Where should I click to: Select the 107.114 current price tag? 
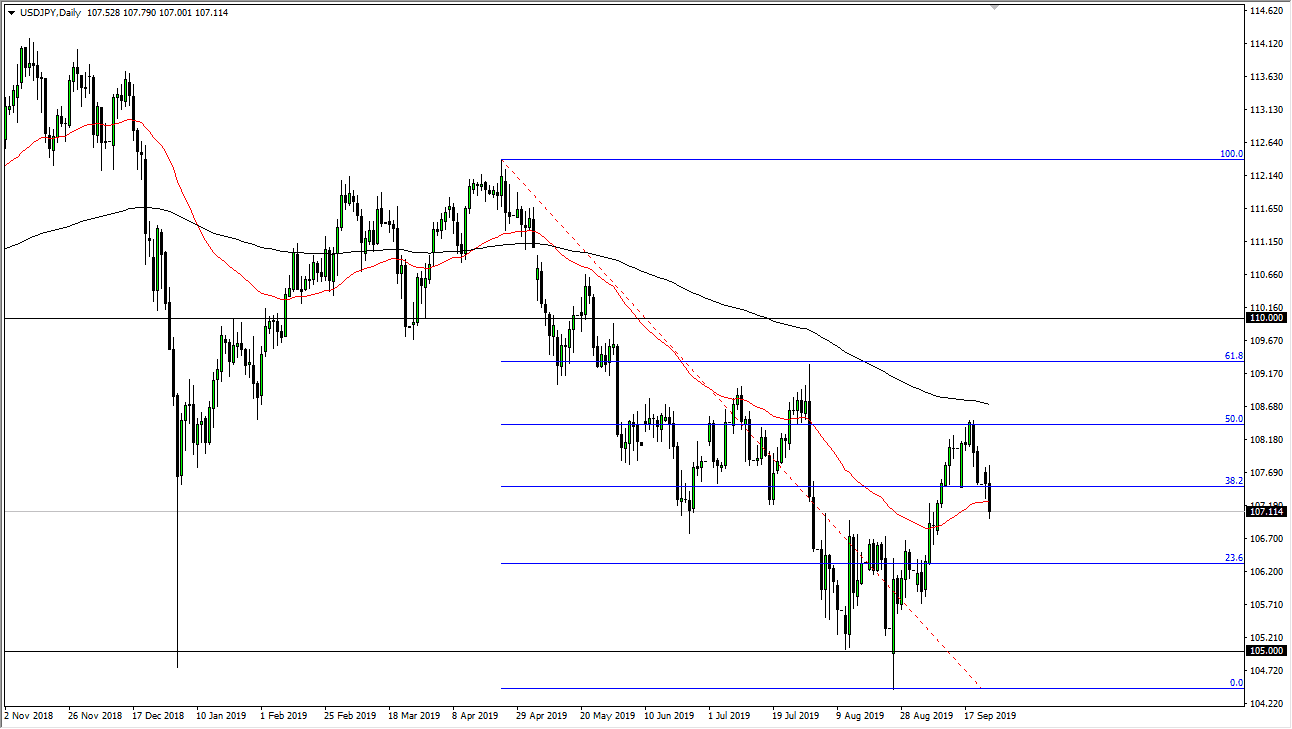click(x=1266, y=511)
